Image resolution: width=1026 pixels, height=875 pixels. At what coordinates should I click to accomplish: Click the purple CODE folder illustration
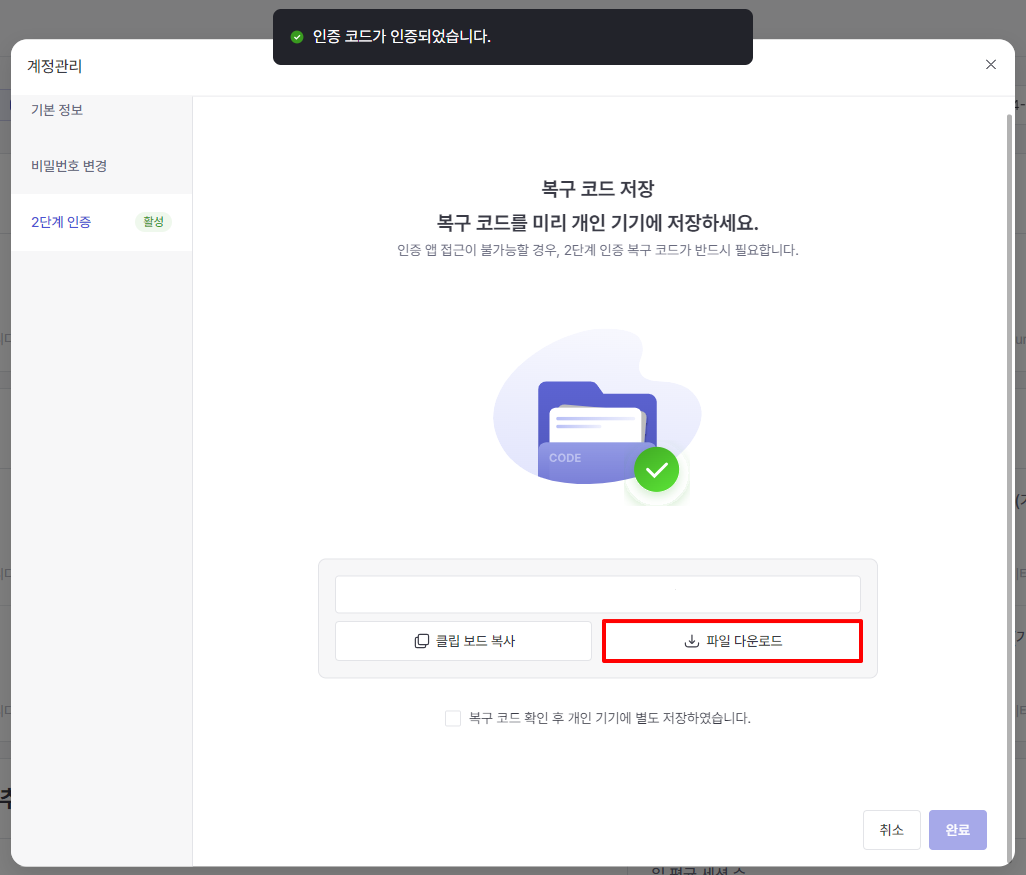(x=590, y=428)
